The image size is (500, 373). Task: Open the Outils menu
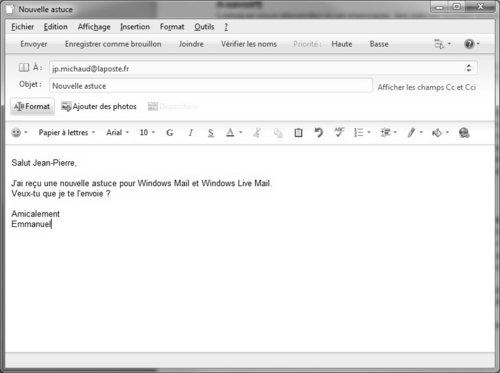click(x=204, y=27)
